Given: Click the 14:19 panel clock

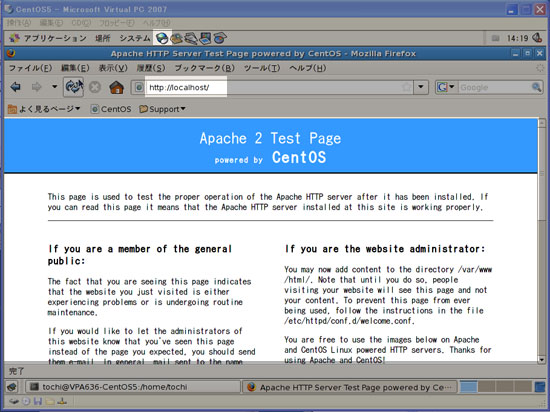Looking at the screenshot, I should (517, 38).
